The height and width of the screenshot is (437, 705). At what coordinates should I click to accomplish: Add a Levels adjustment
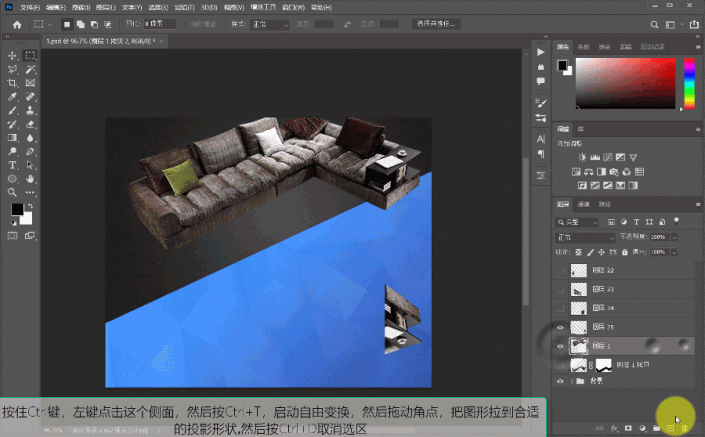tap(595, 157)
